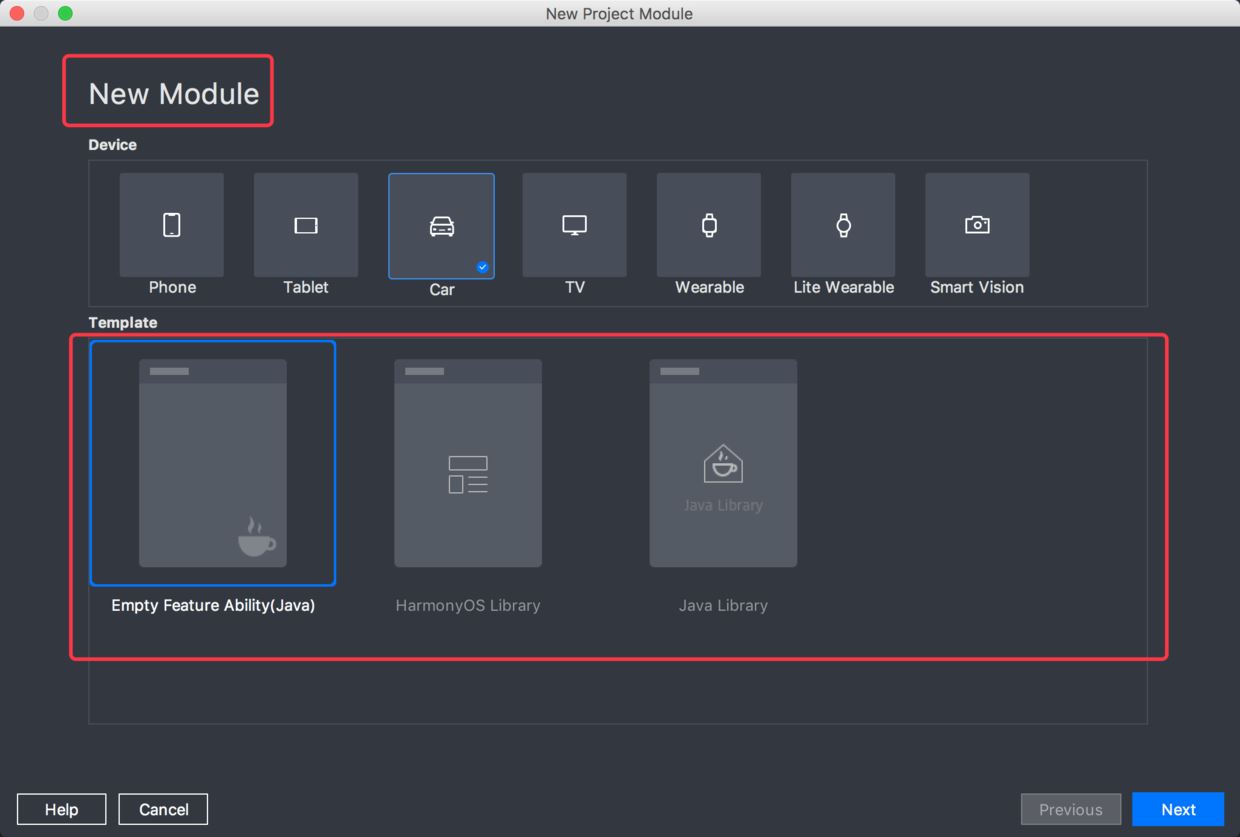Choose Empty Feature Ability(Java) template thumbnail

click(x=213, y=463)
